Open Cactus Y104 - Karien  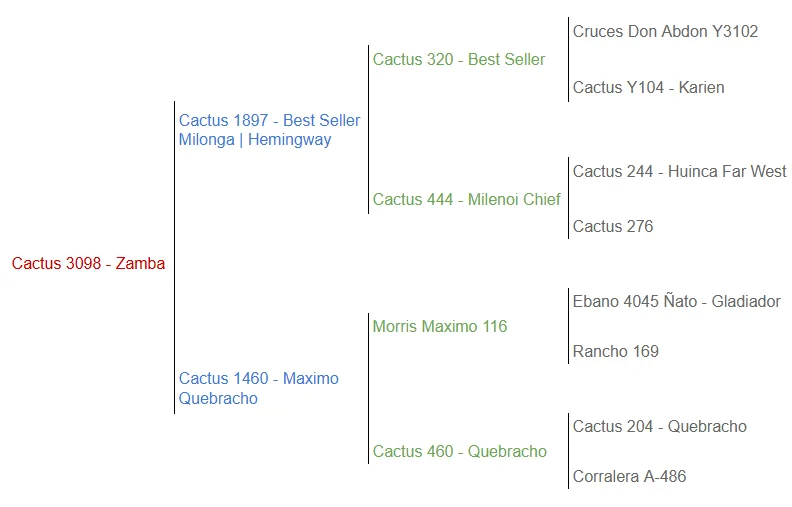point(648,88)
